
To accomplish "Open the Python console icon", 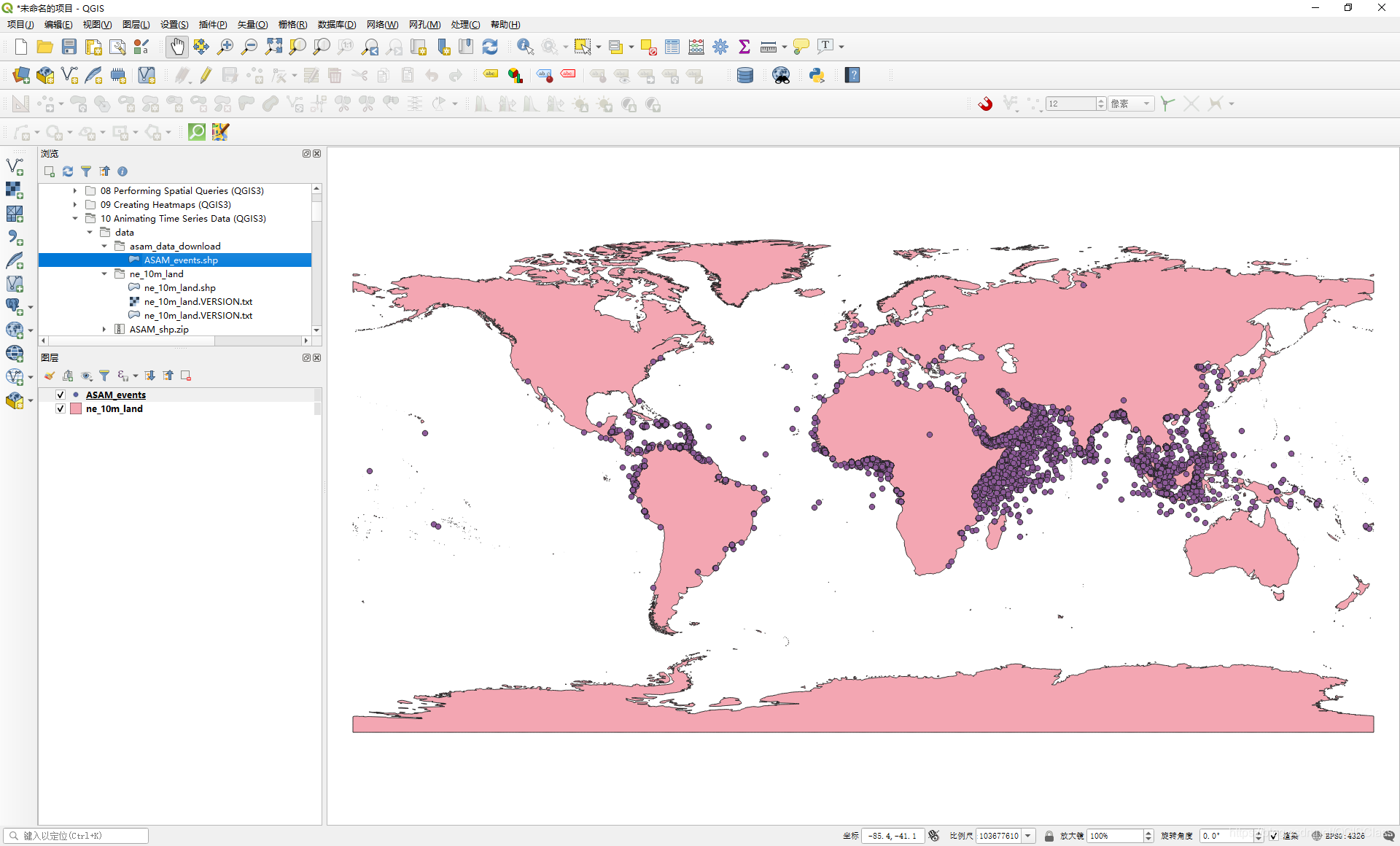I will pyautogui.click(x=817, y=75).
